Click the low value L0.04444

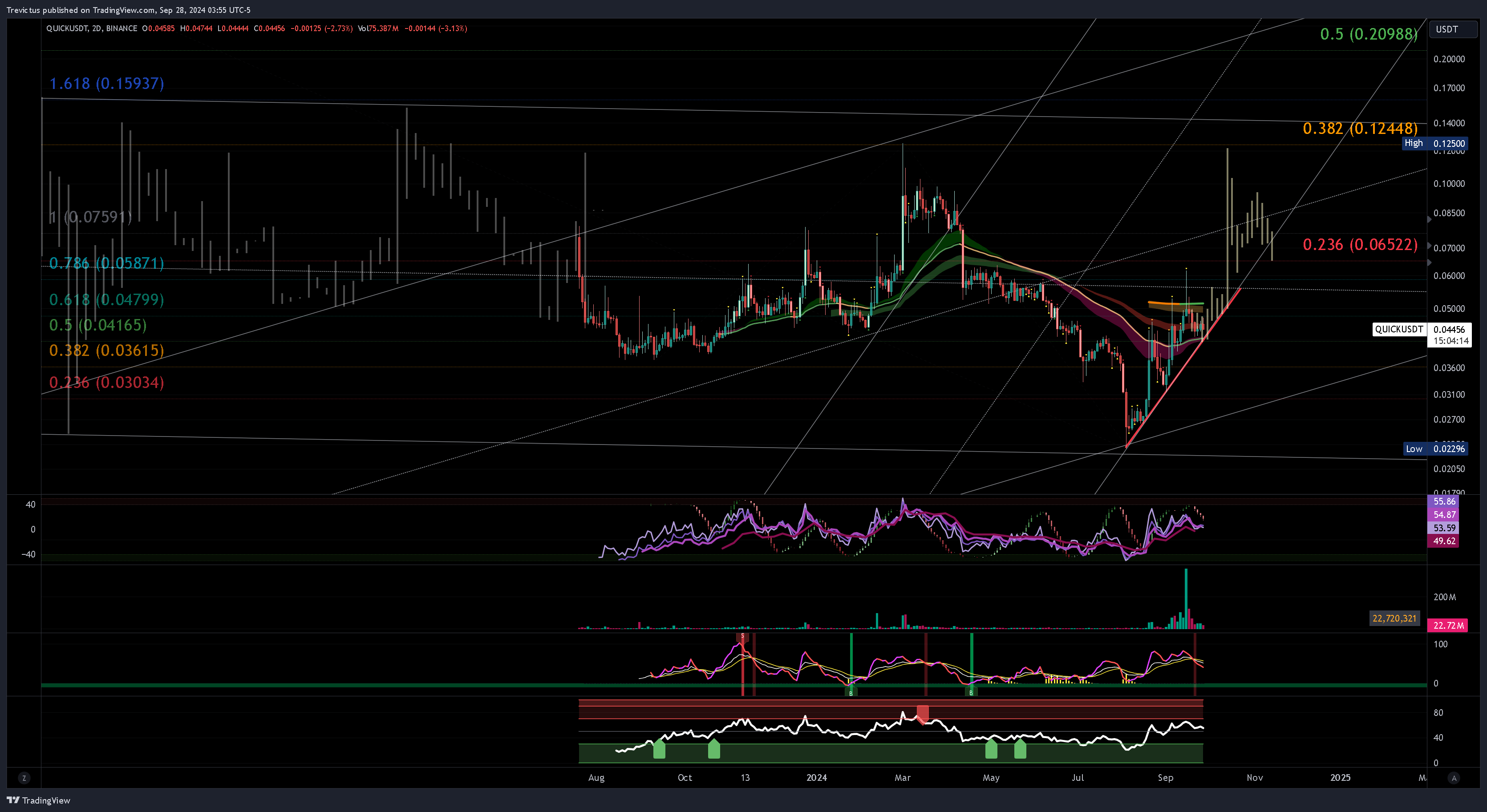(x=233, y=28)
